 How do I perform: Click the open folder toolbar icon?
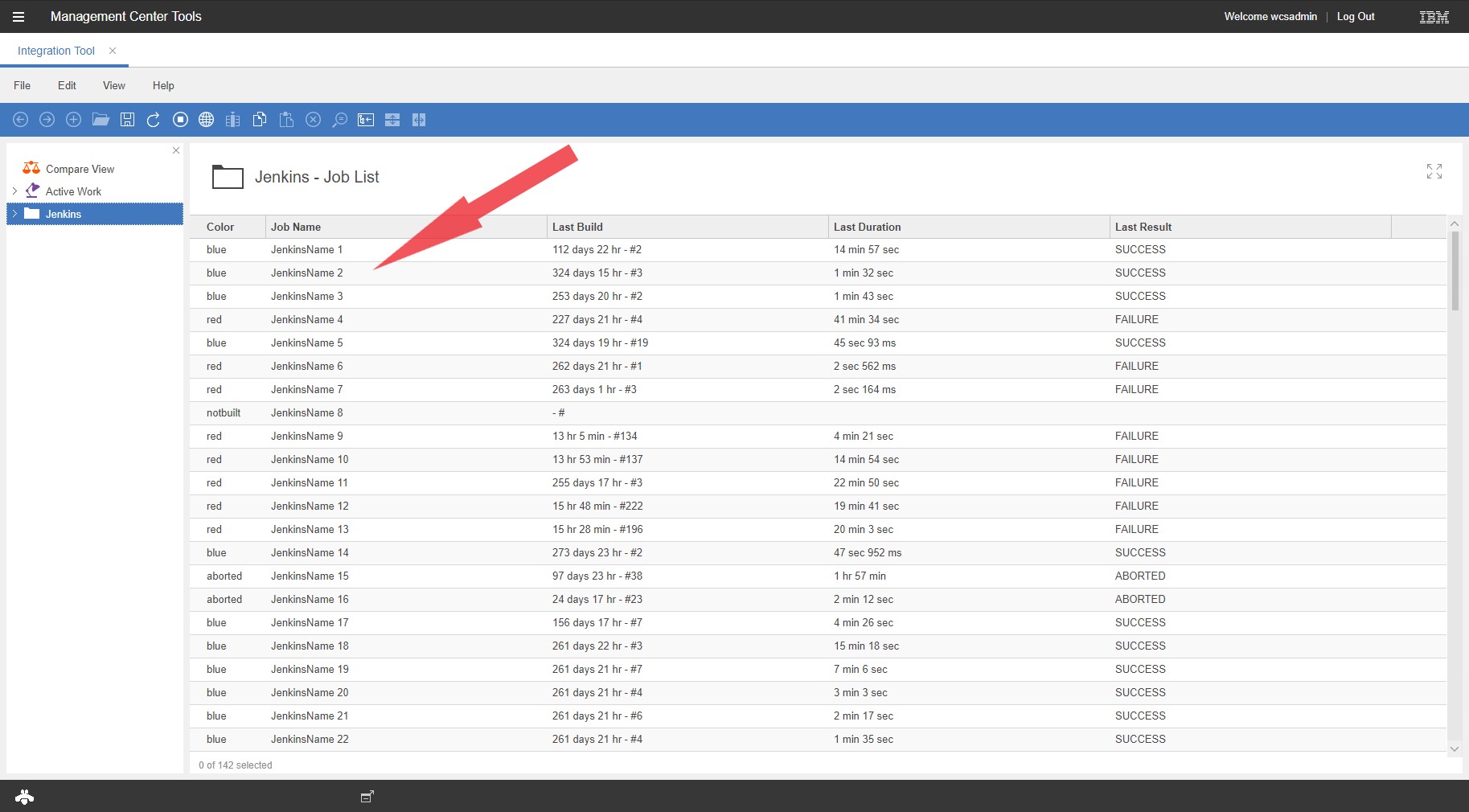(101, 120)
